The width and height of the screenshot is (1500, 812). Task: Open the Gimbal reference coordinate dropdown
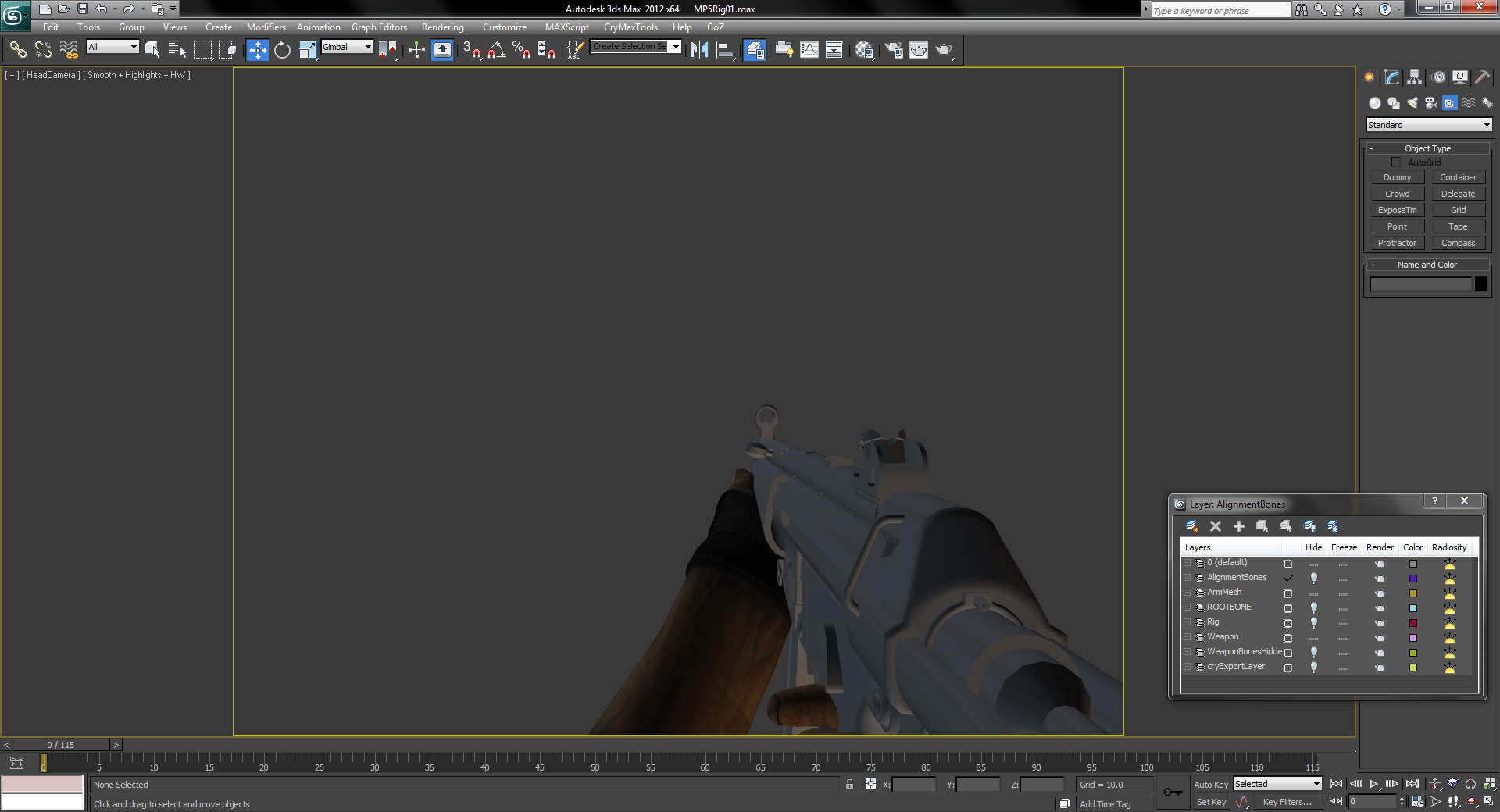click(348, 47)
